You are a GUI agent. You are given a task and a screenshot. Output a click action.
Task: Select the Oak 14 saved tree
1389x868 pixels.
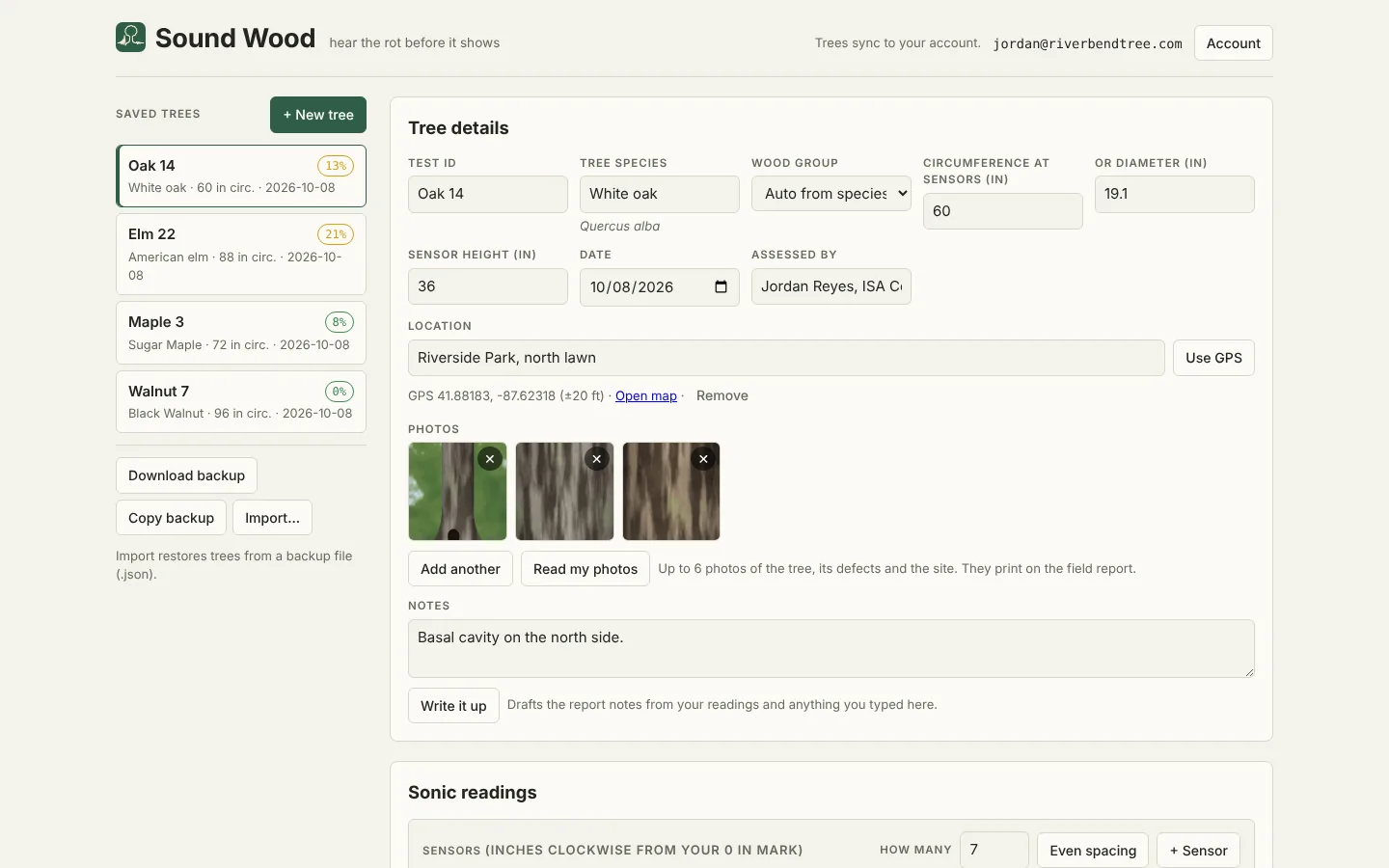coord(241,176)
